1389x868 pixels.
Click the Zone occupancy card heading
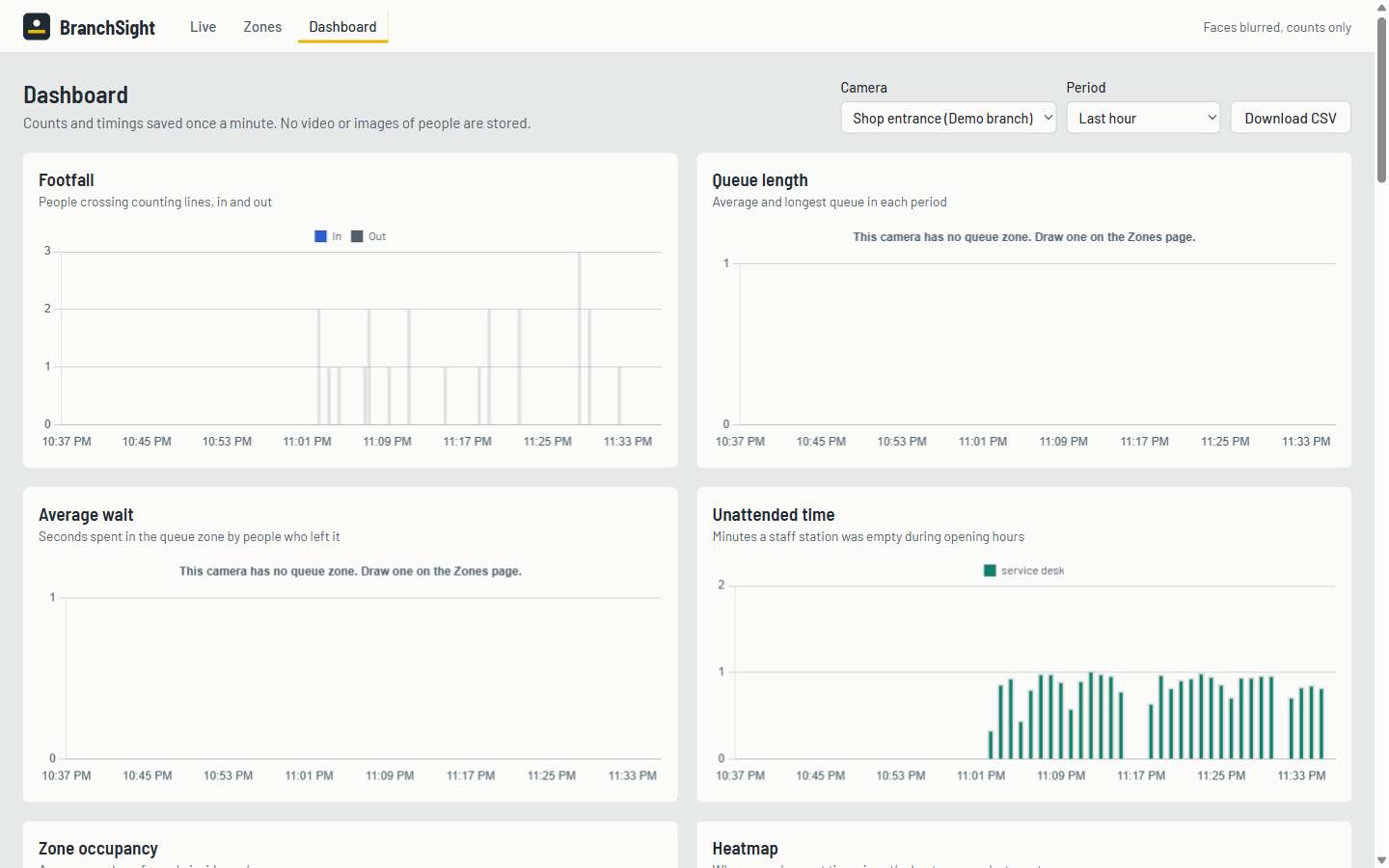click(x=98, y=849)
